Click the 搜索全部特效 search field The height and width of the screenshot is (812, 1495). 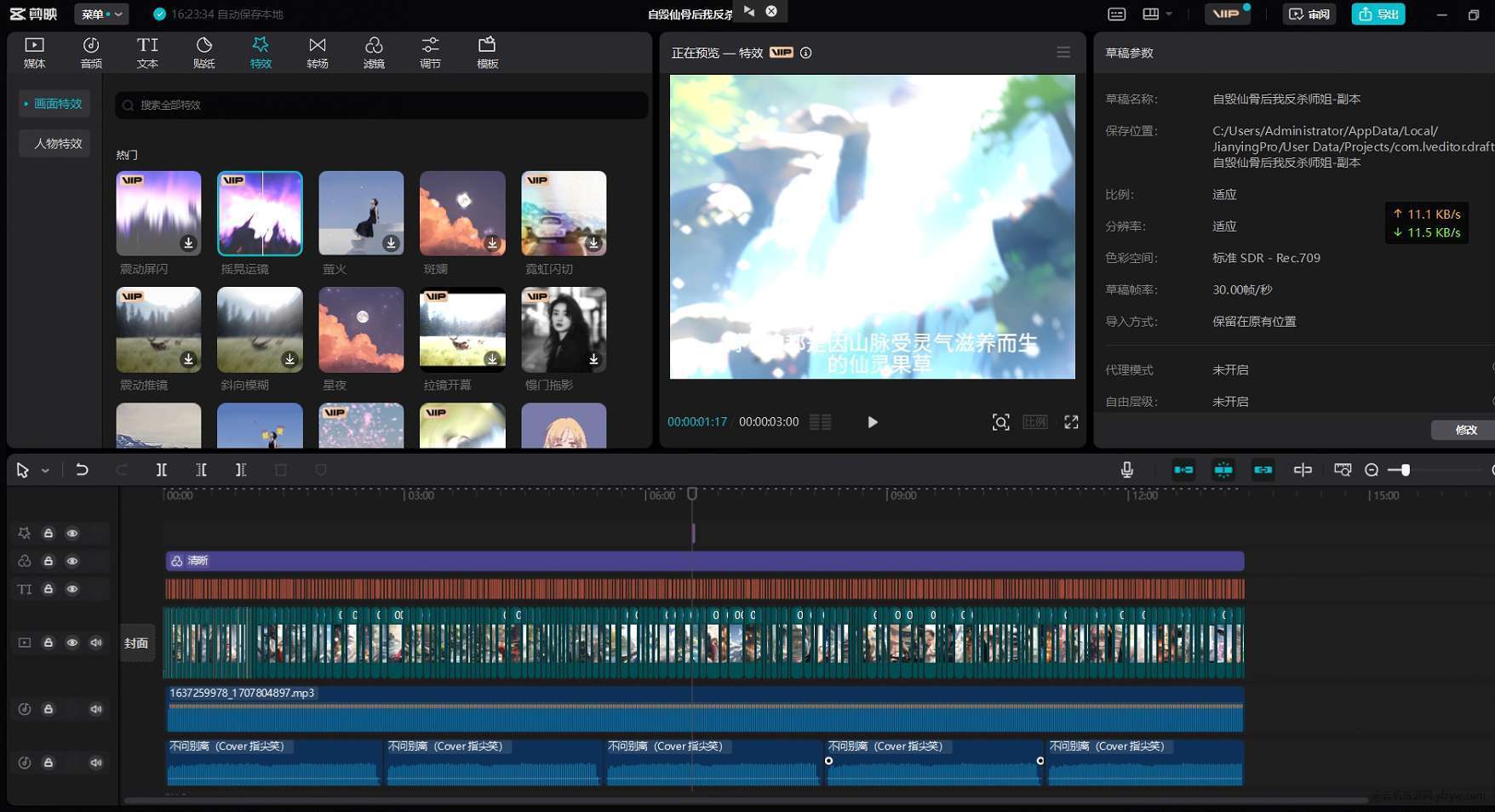[x=381, y=105]
